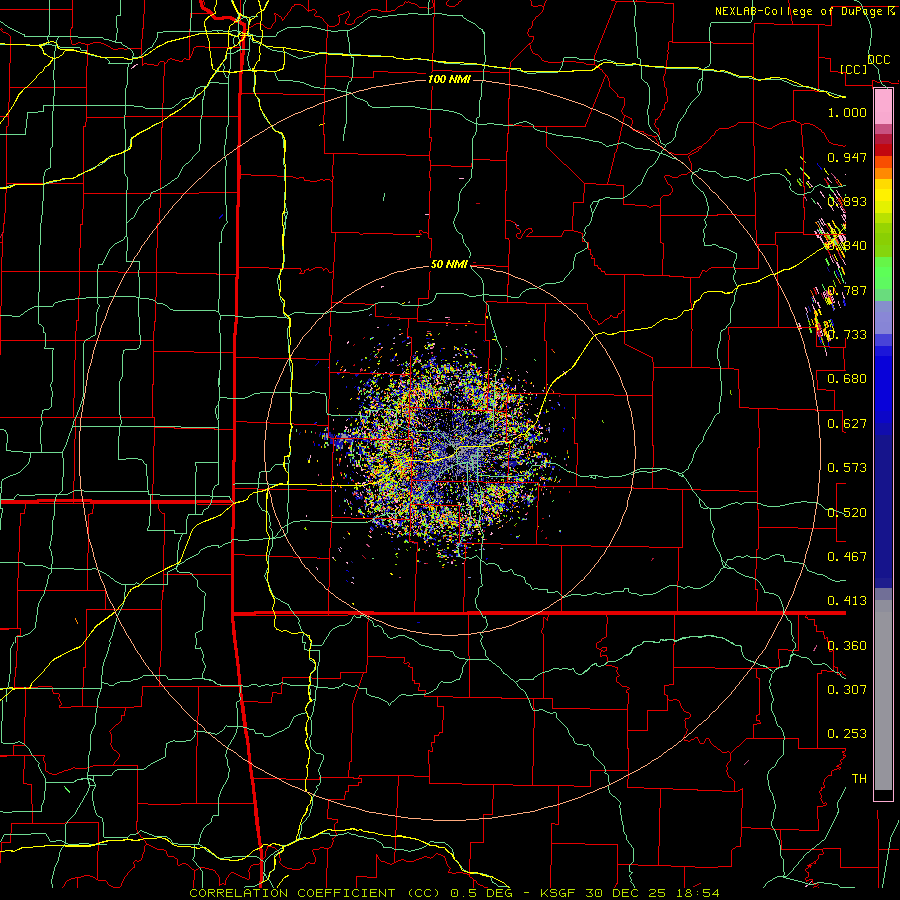The image size is (900, 900).
Task: Select the 0.307 scale value
Action: (847, 690)
